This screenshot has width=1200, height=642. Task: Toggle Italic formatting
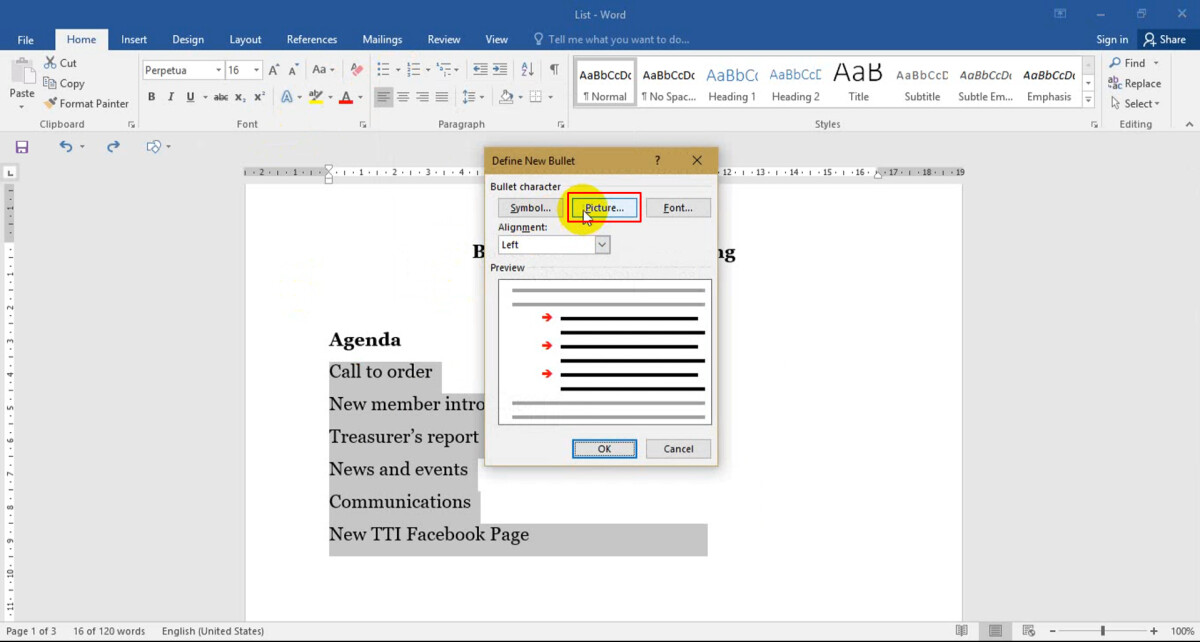pyautogui.click(x=171, y=97)
